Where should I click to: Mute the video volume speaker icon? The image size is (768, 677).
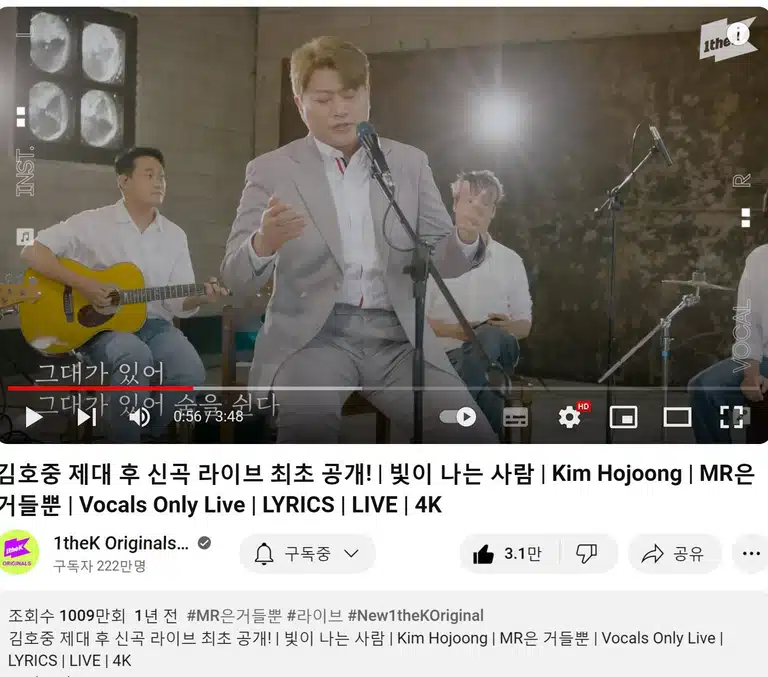(x=140, y=417)
